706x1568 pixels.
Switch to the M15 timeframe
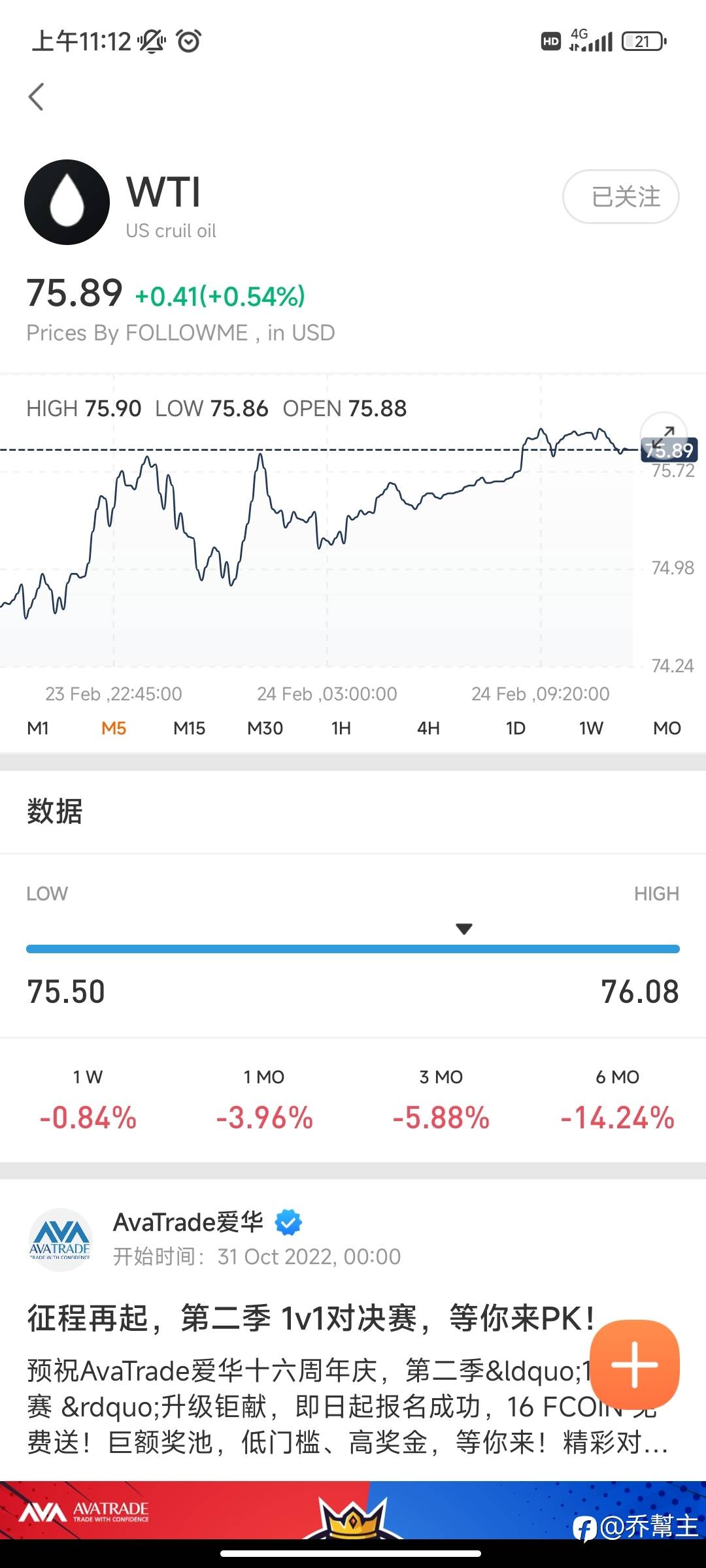coord(189,728)
